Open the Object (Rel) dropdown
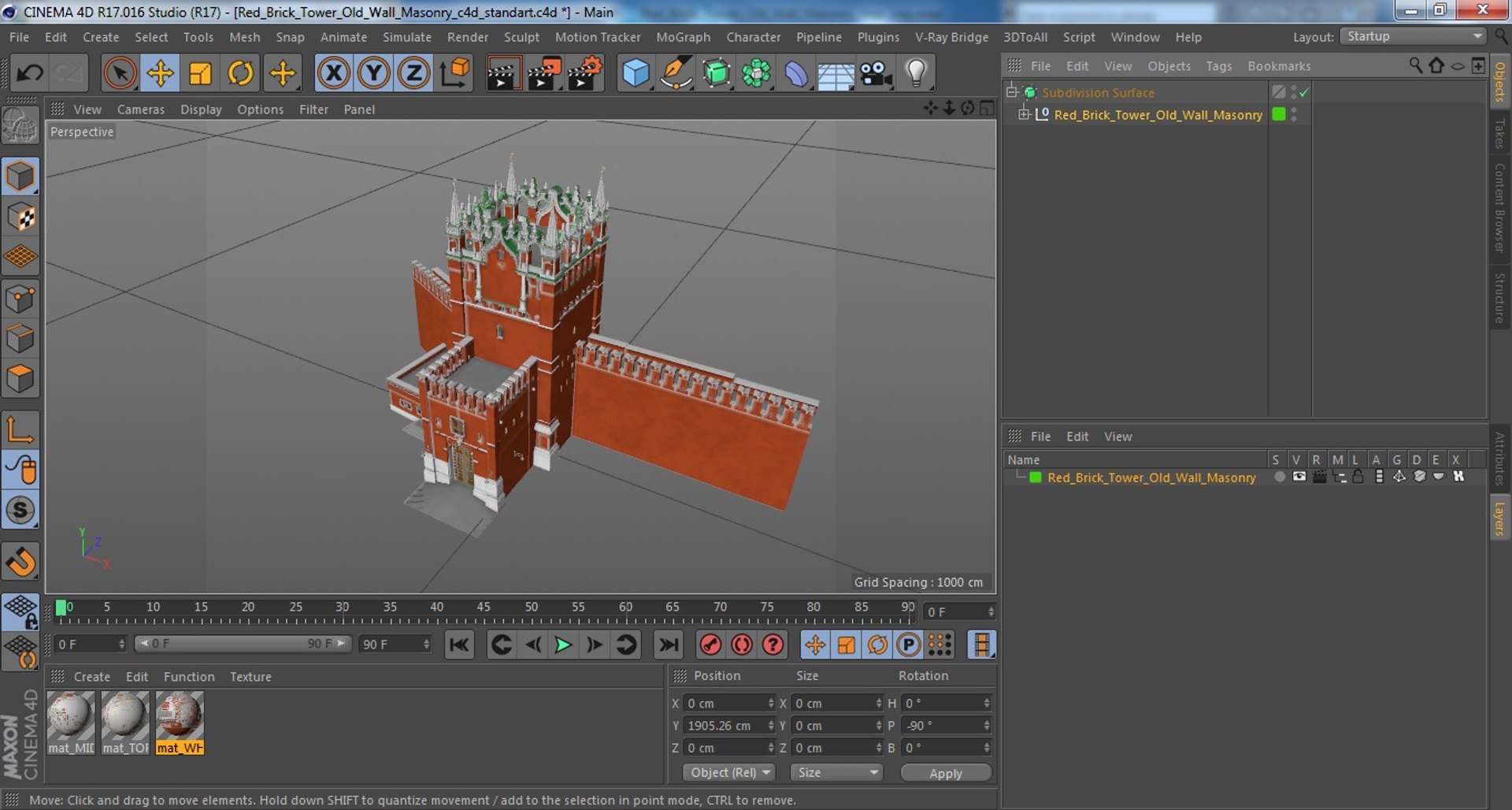Image resolution: width=1512 pixels, height=810 pixels. (x=729, y=773)
